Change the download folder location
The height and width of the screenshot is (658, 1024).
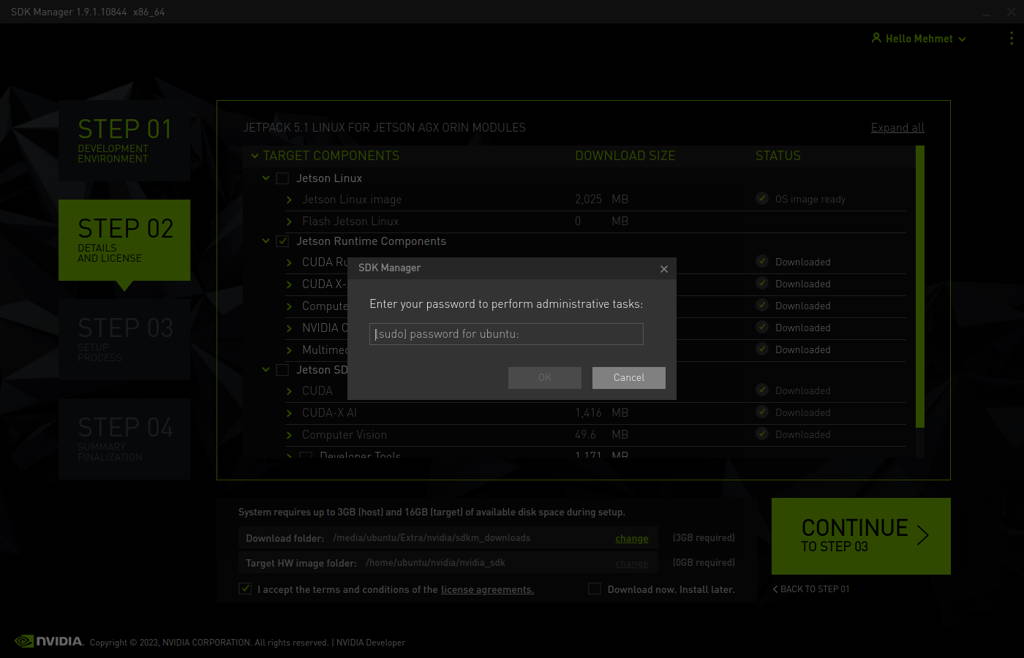coord(632,539)
